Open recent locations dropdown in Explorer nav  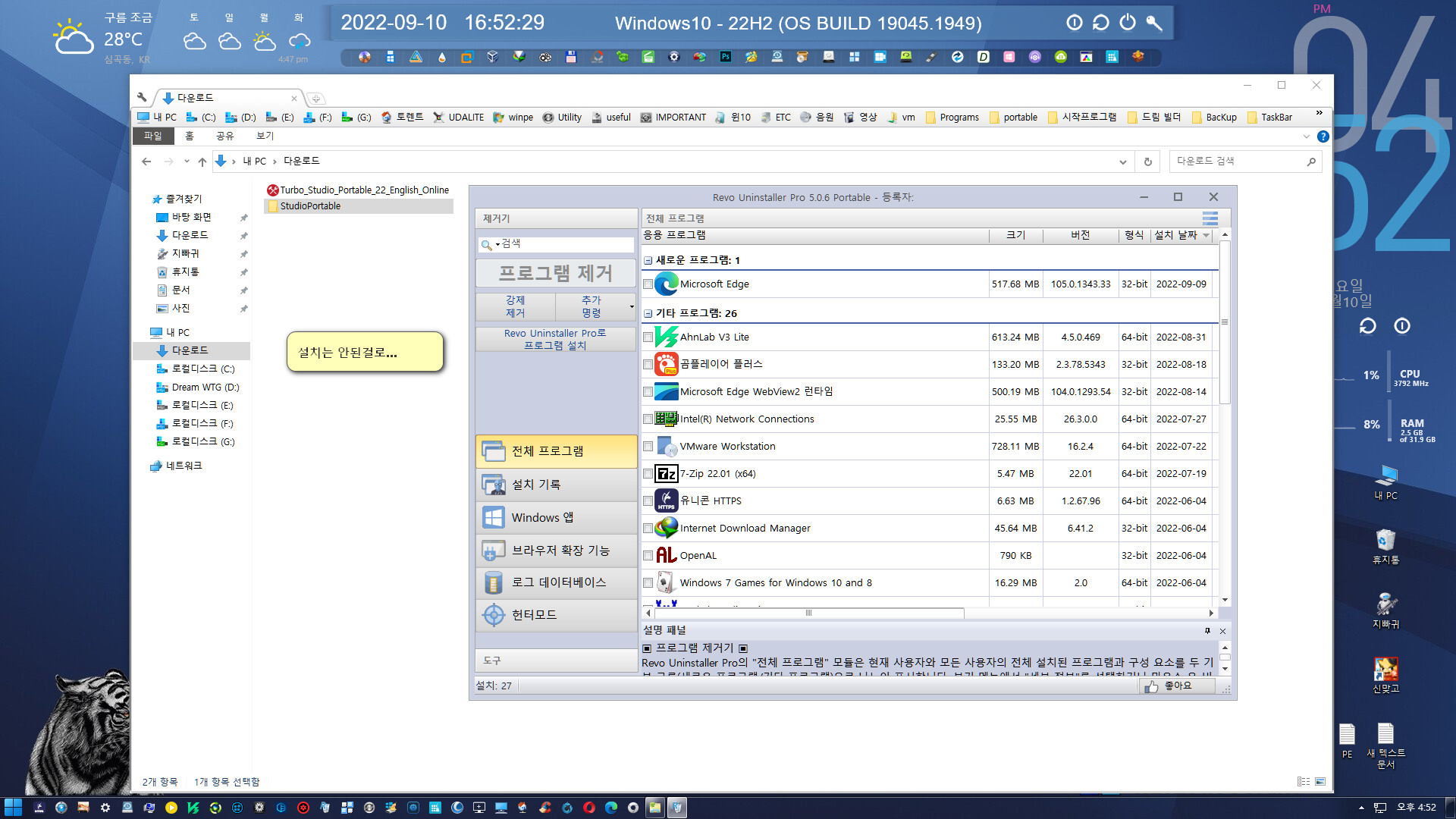[187, 161]
